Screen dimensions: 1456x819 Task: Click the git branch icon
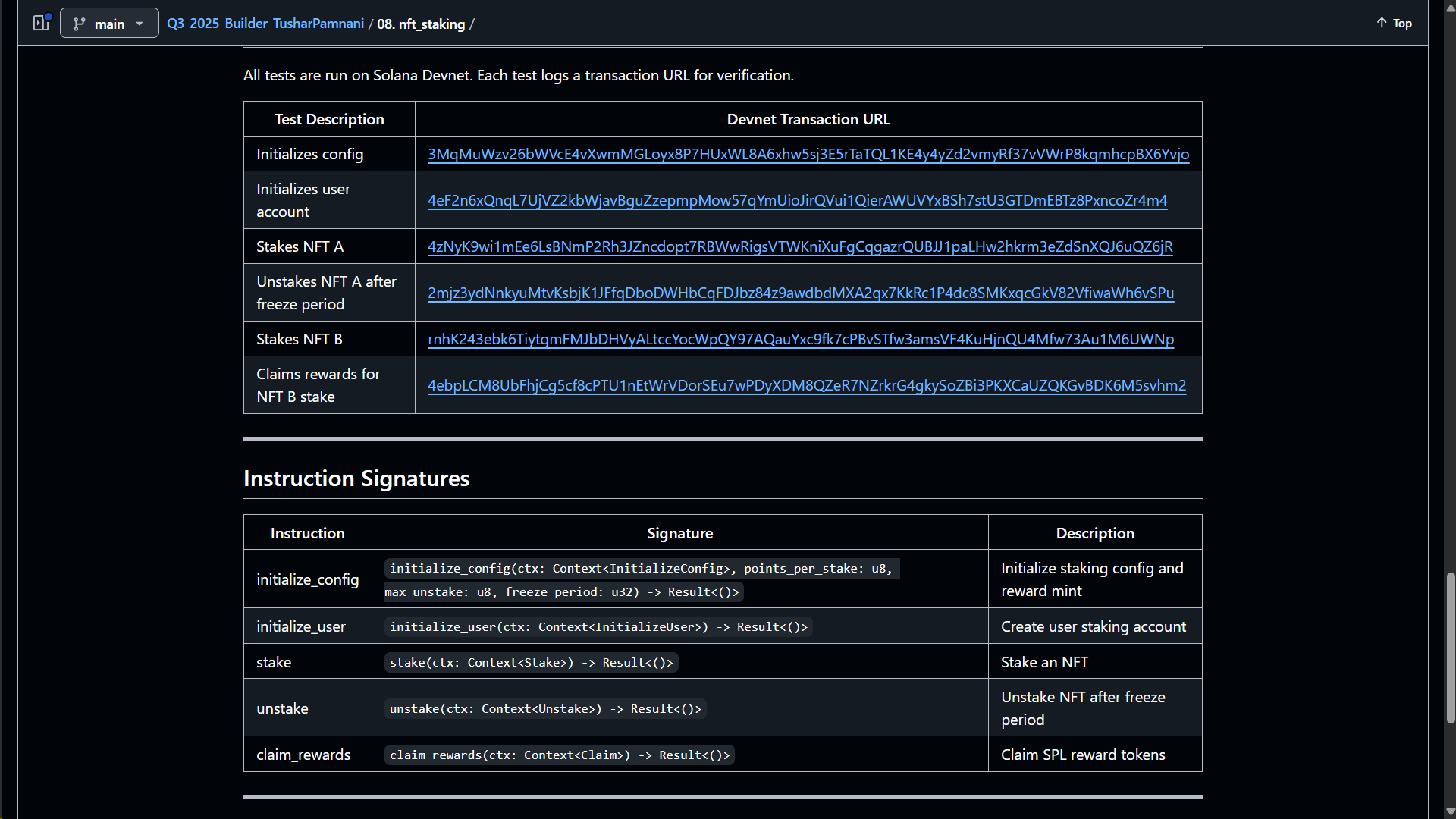tap(79, 24)
